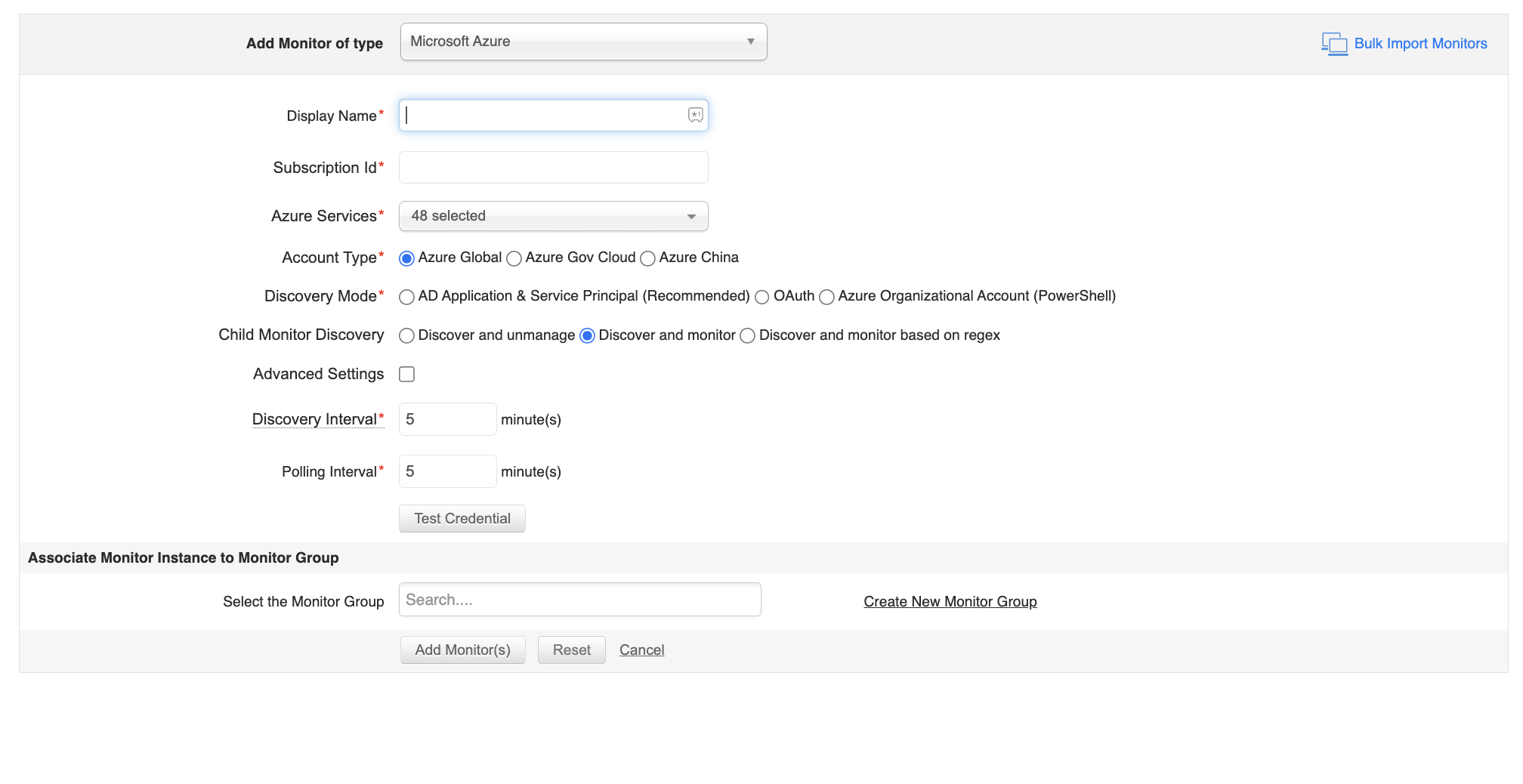Select the Azure Gov Cloud account type
Viewport: 1523px width, 784px height.
(x=514, y=258)
